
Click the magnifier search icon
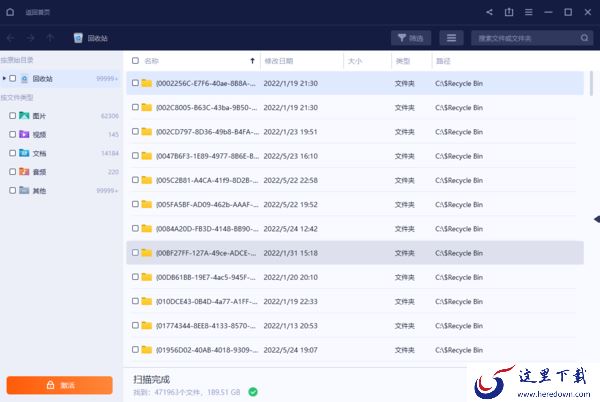pos(584,38)
